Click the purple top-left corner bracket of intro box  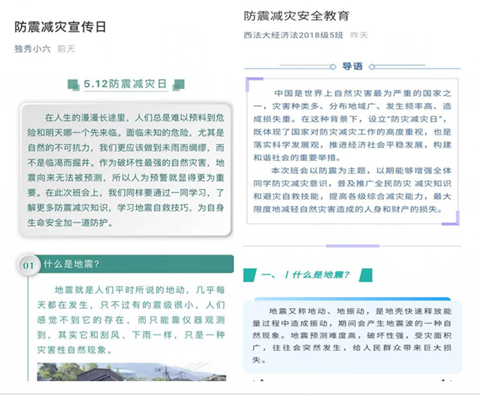(254, 84)
